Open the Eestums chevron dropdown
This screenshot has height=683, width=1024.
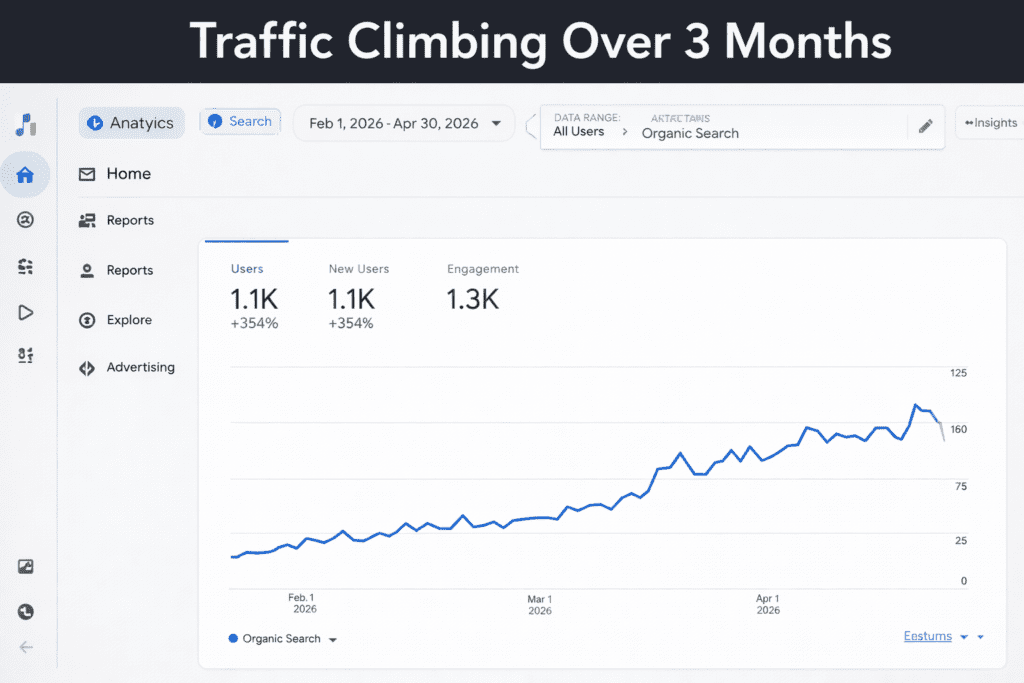(x=963, y=636)
